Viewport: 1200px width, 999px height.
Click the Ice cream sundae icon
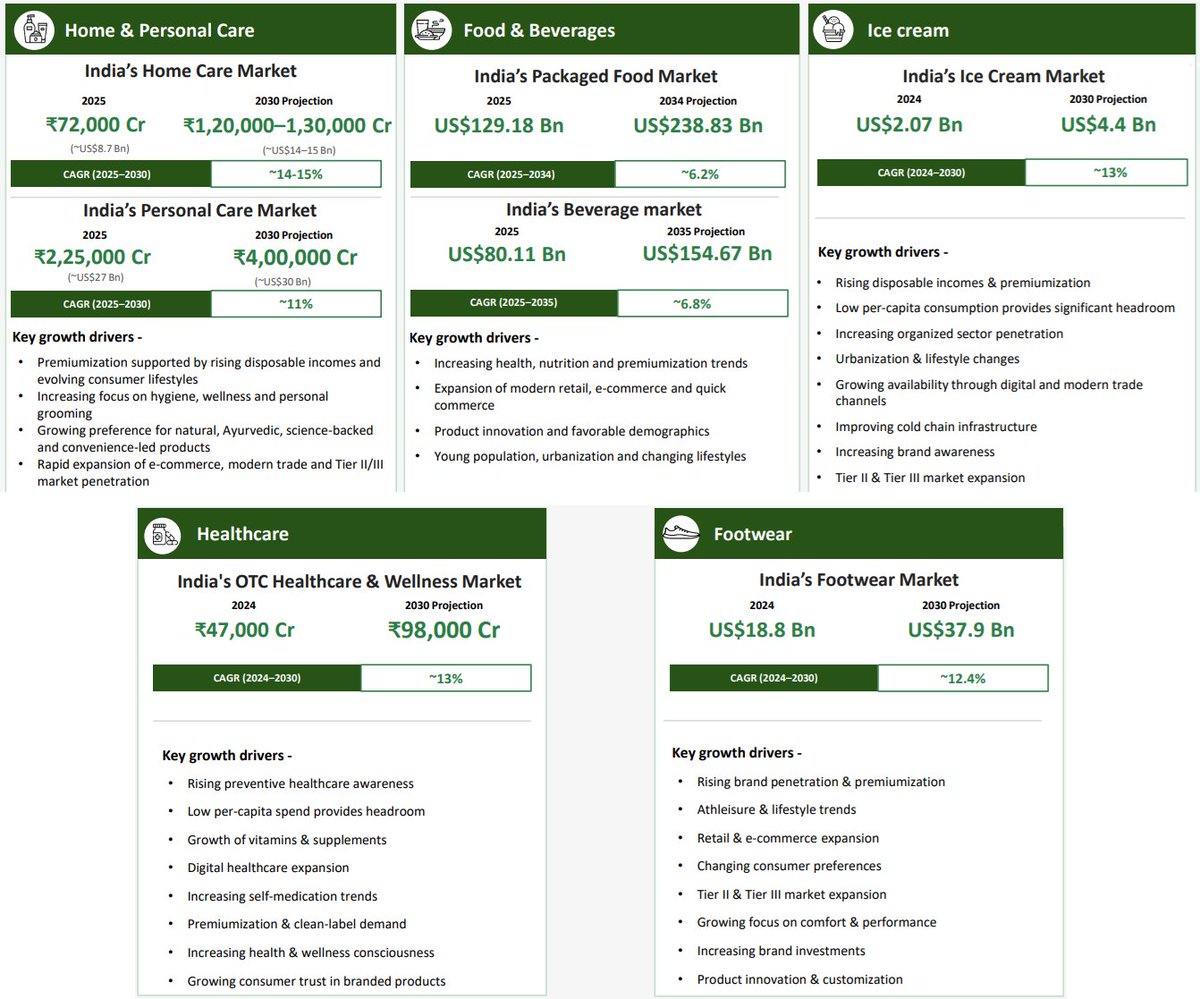832,30
